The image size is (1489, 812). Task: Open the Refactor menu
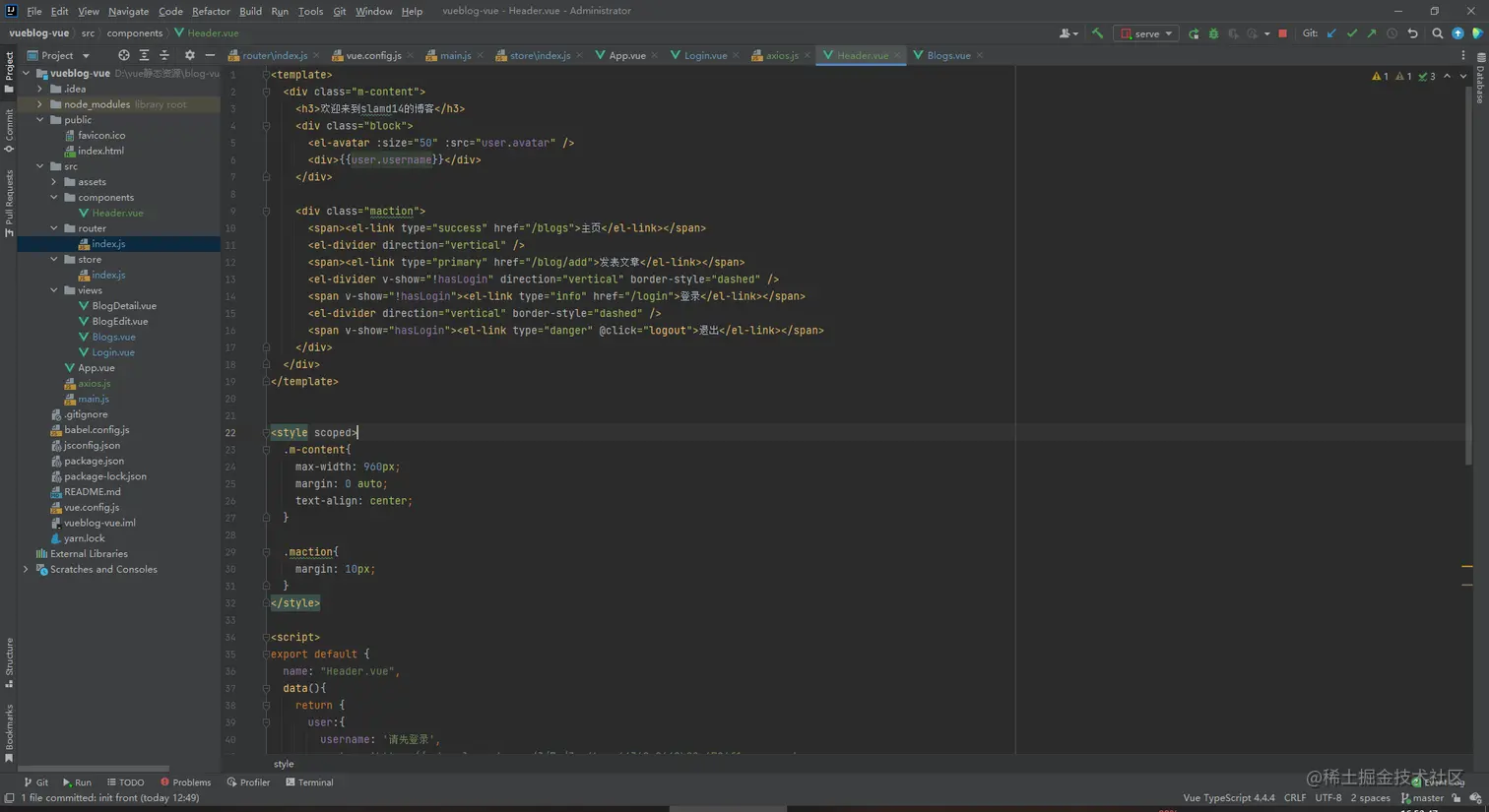pos(210,11)
